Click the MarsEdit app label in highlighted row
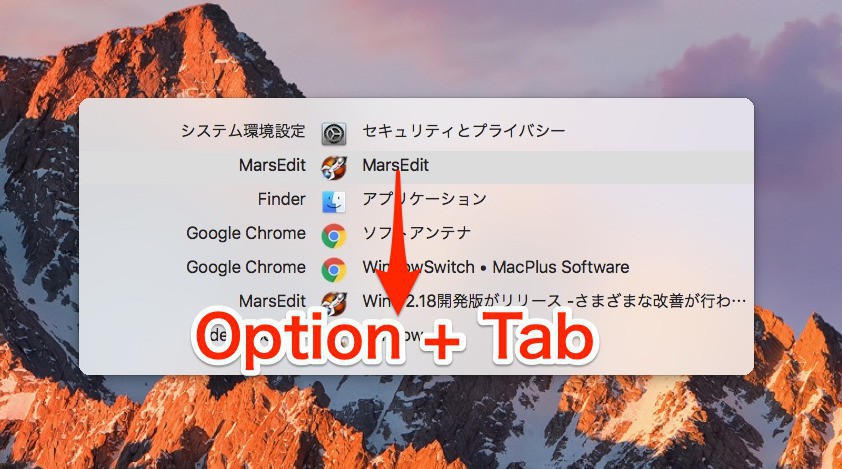 click(x=272, y=165)
